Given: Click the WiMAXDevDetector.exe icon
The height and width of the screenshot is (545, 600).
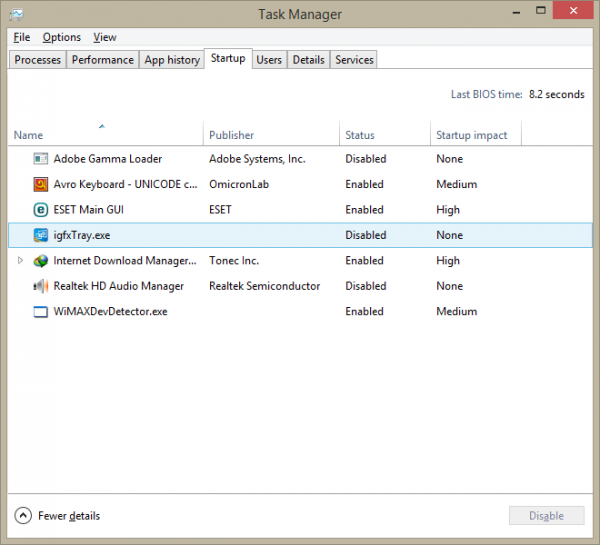Looking at the screenshot, I should [41, 312].
